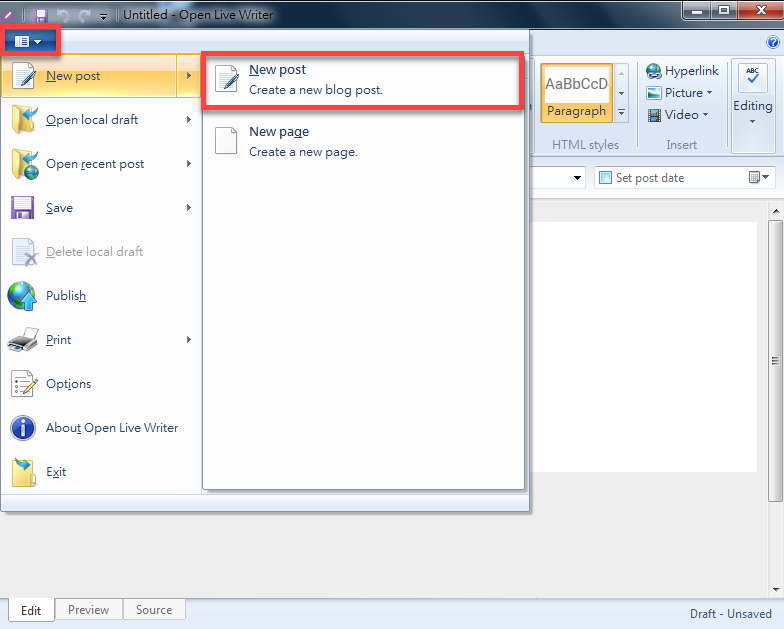Expand the Print submenu arrow

point(188,340)
